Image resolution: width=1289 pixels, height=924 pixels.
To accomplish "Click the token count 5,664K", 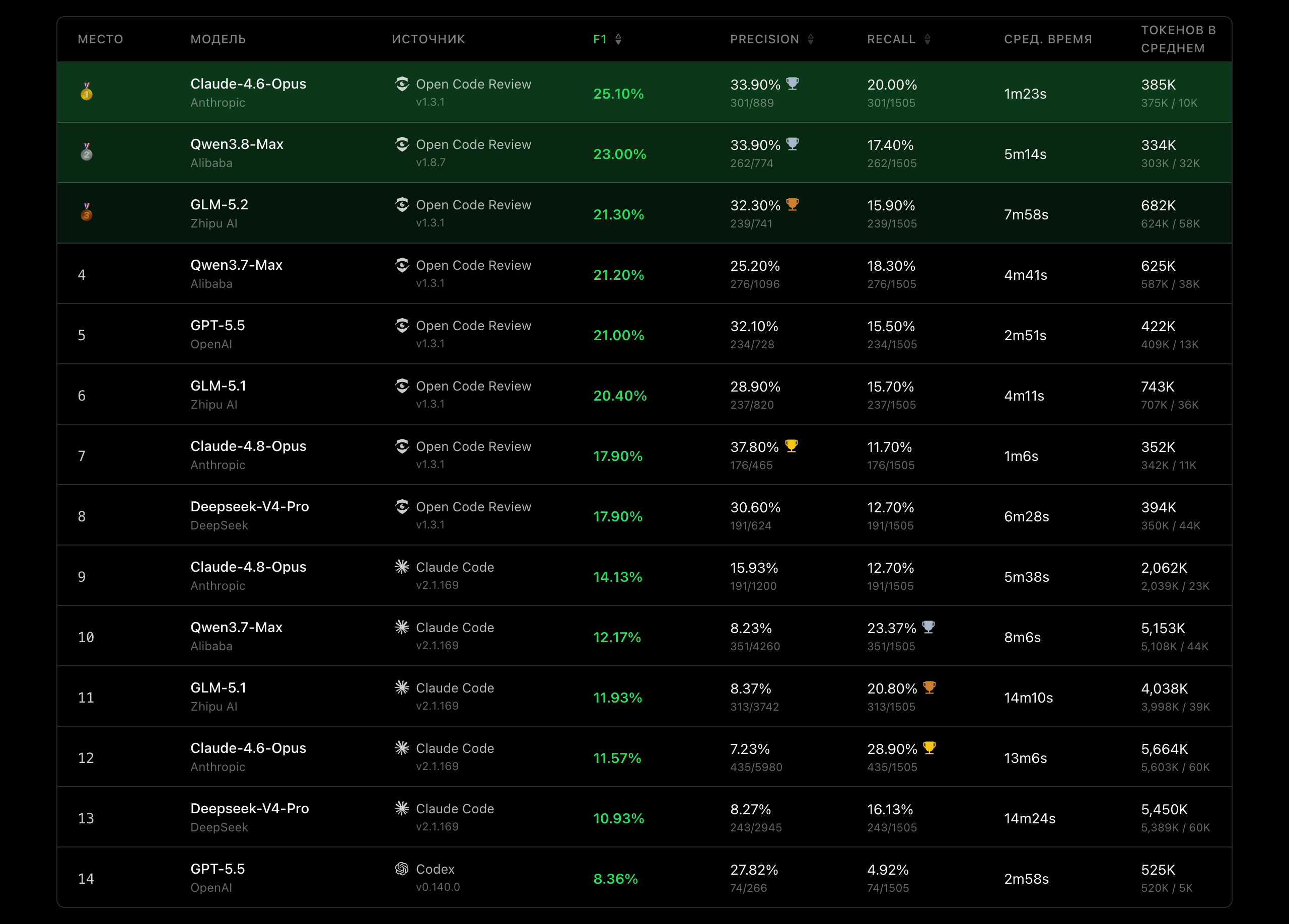I will pyautogui.click(x=1164, y=749).
